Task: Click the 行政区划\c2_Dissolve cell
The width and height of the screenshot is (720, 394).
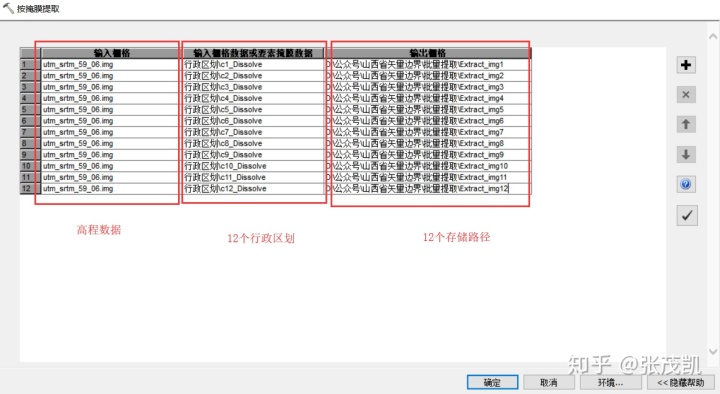Action: point(253,75)
